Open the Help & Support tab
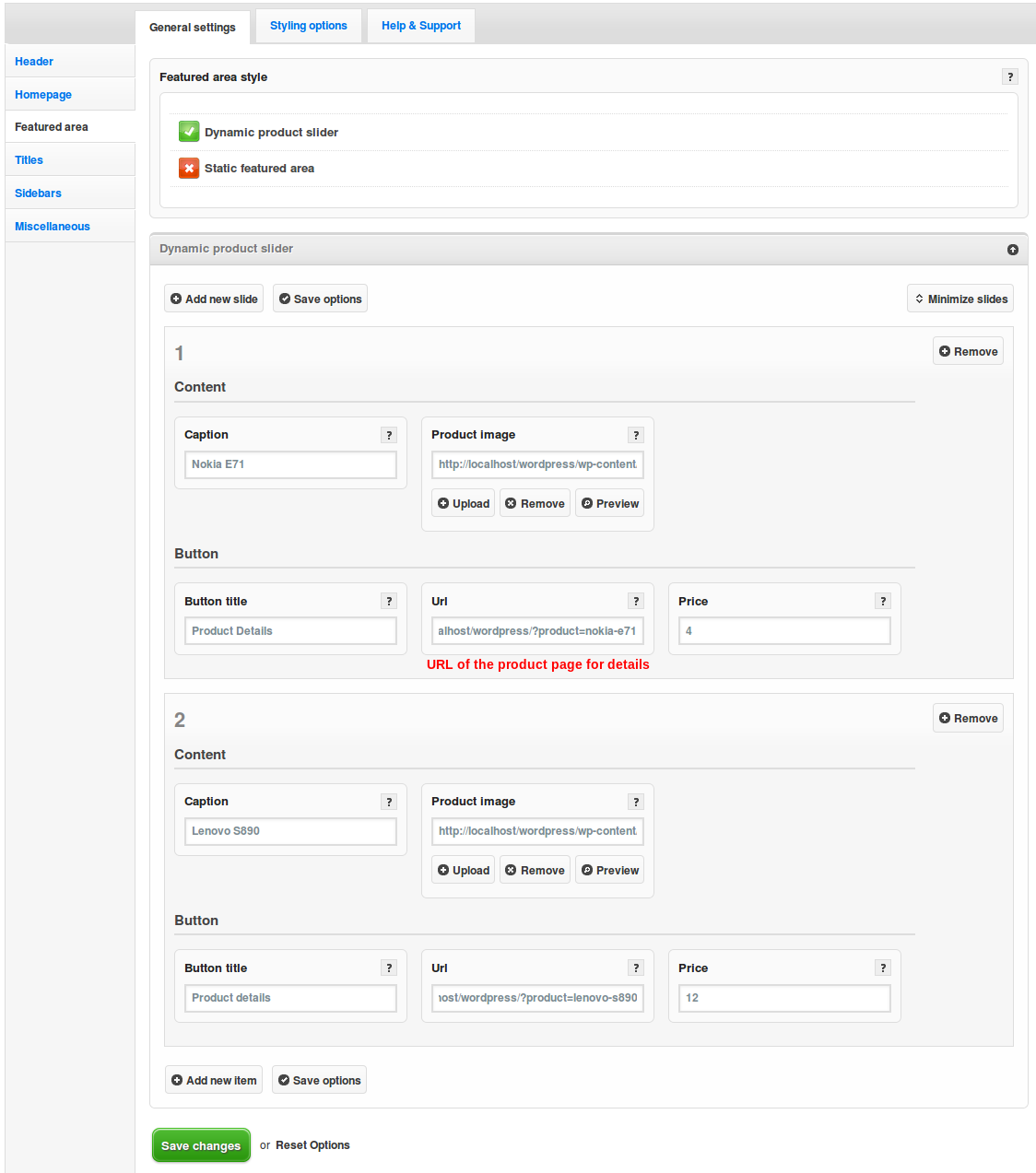This screenshot has width=1036, height=1173. [x=420, y=25]
